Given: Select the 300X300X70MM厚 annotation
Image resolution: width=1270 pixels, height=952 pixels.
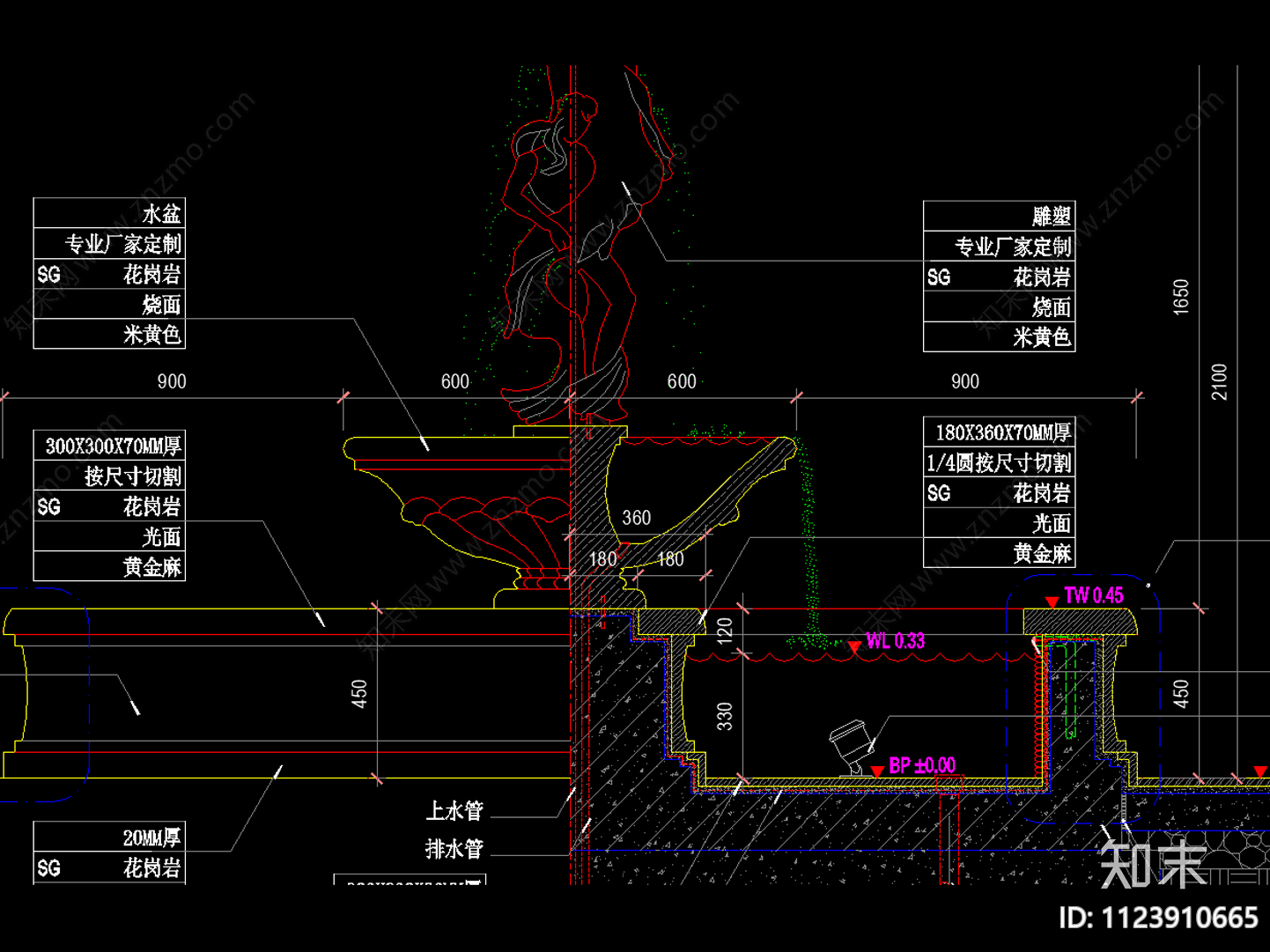Looking at the screenshot, I should click(114, 446).
